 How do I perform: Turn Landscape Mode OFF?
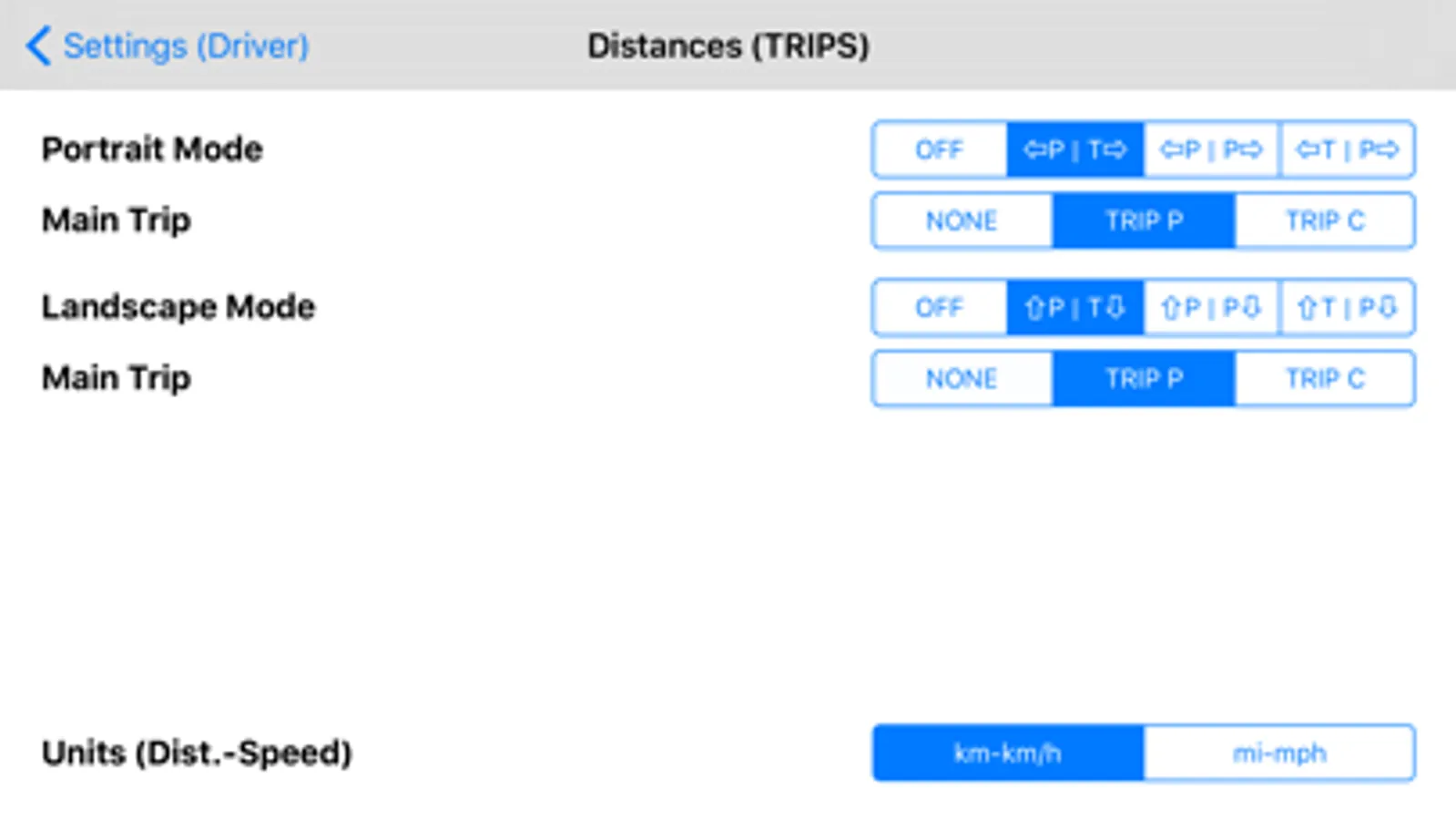point(939,308)
